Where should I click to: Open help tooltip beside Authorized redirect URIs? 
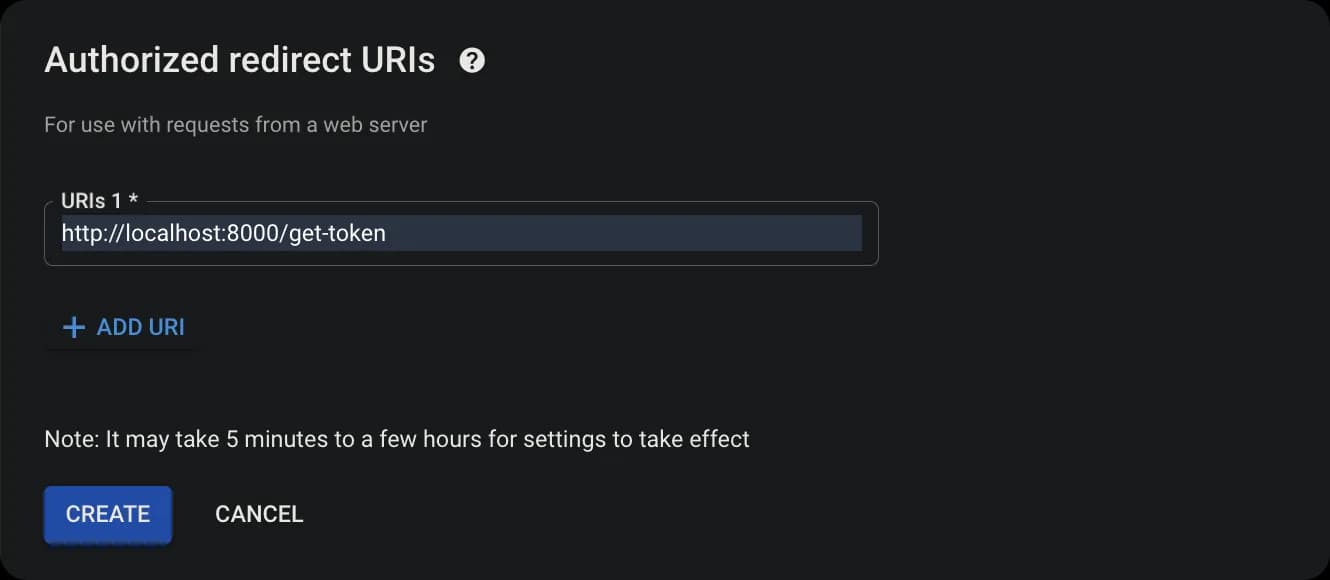coord(472,61)
